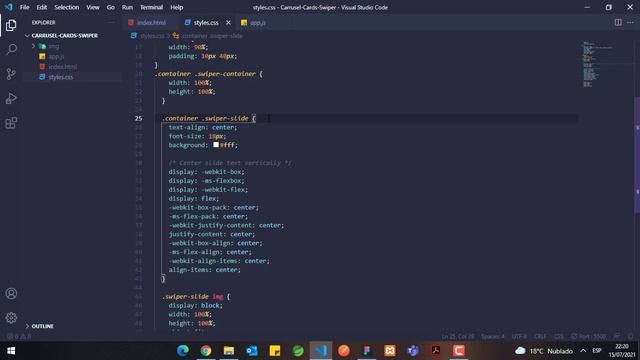Select the styles.css editor tab

coord(206,22)
